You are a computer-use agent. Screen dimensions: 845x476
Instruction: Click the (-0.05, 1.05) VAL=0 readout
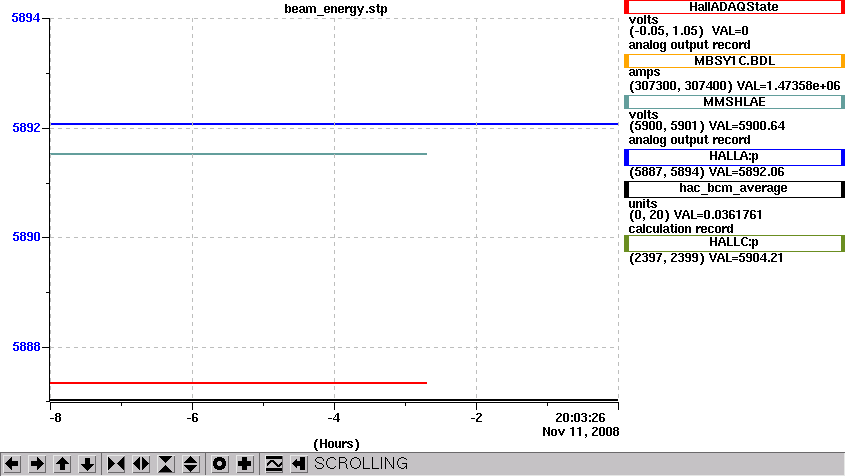pos(688,31)
